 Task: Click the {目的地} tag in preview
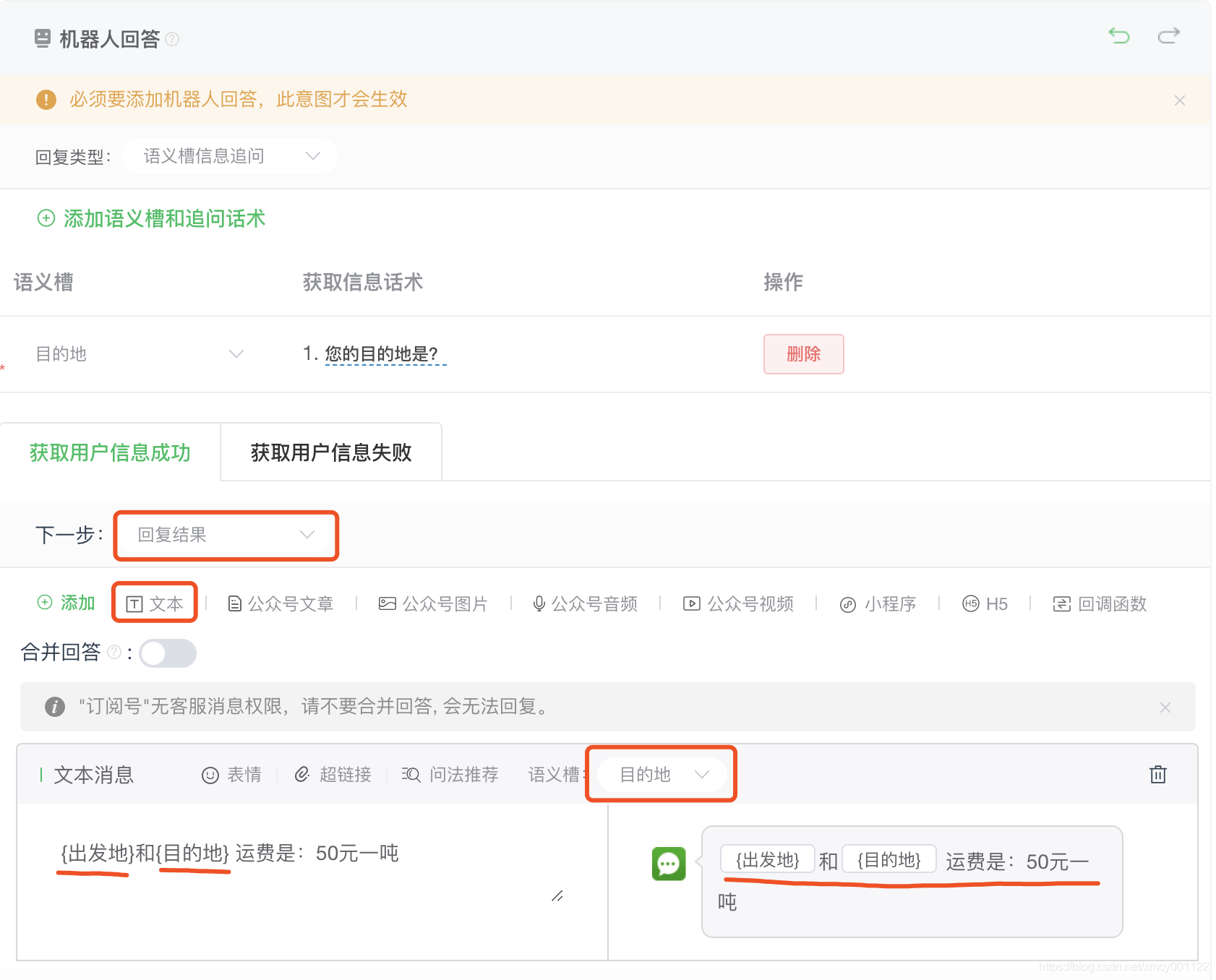[889, 859]
